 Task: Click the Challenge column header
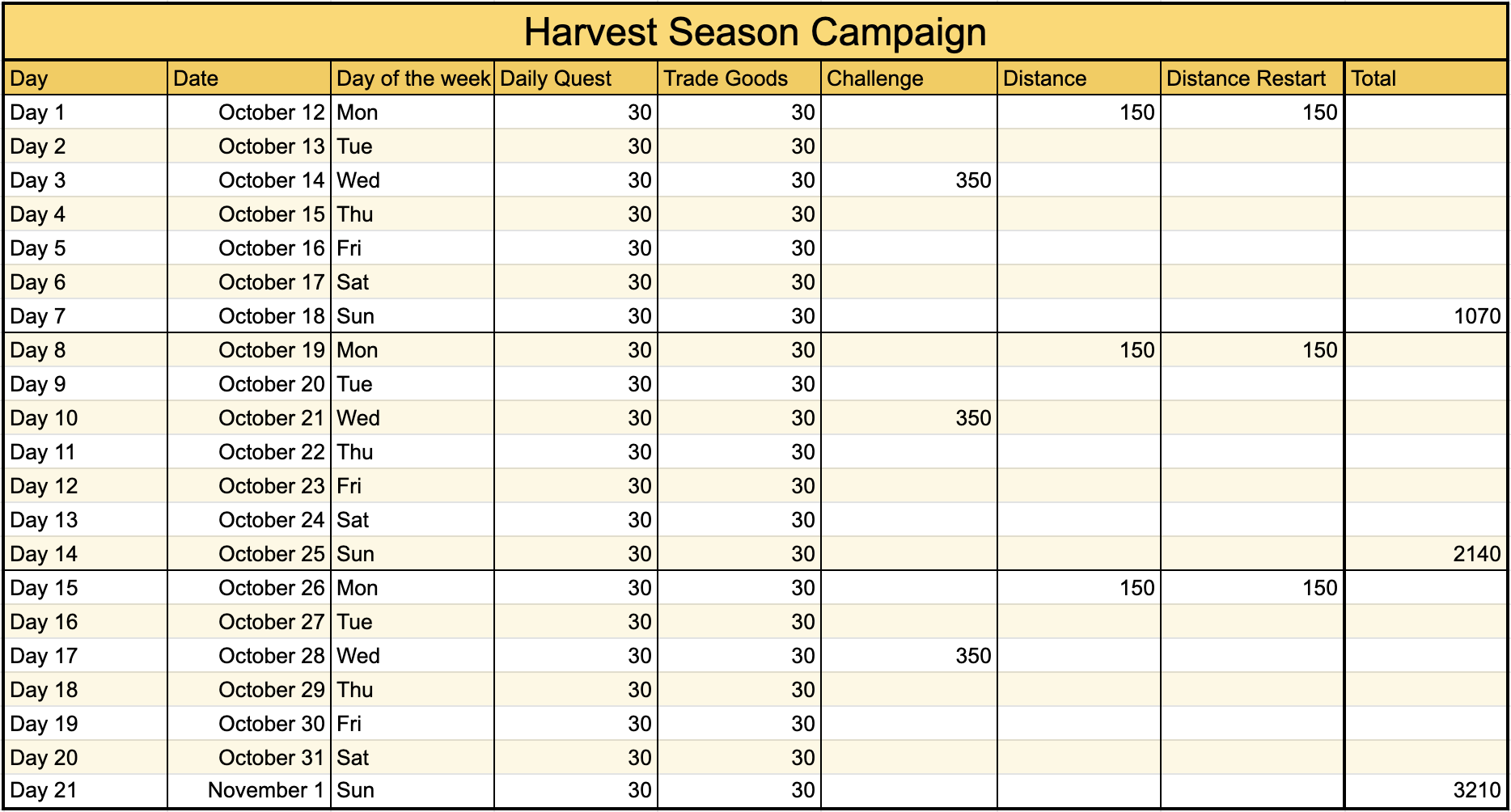(909, 78)
